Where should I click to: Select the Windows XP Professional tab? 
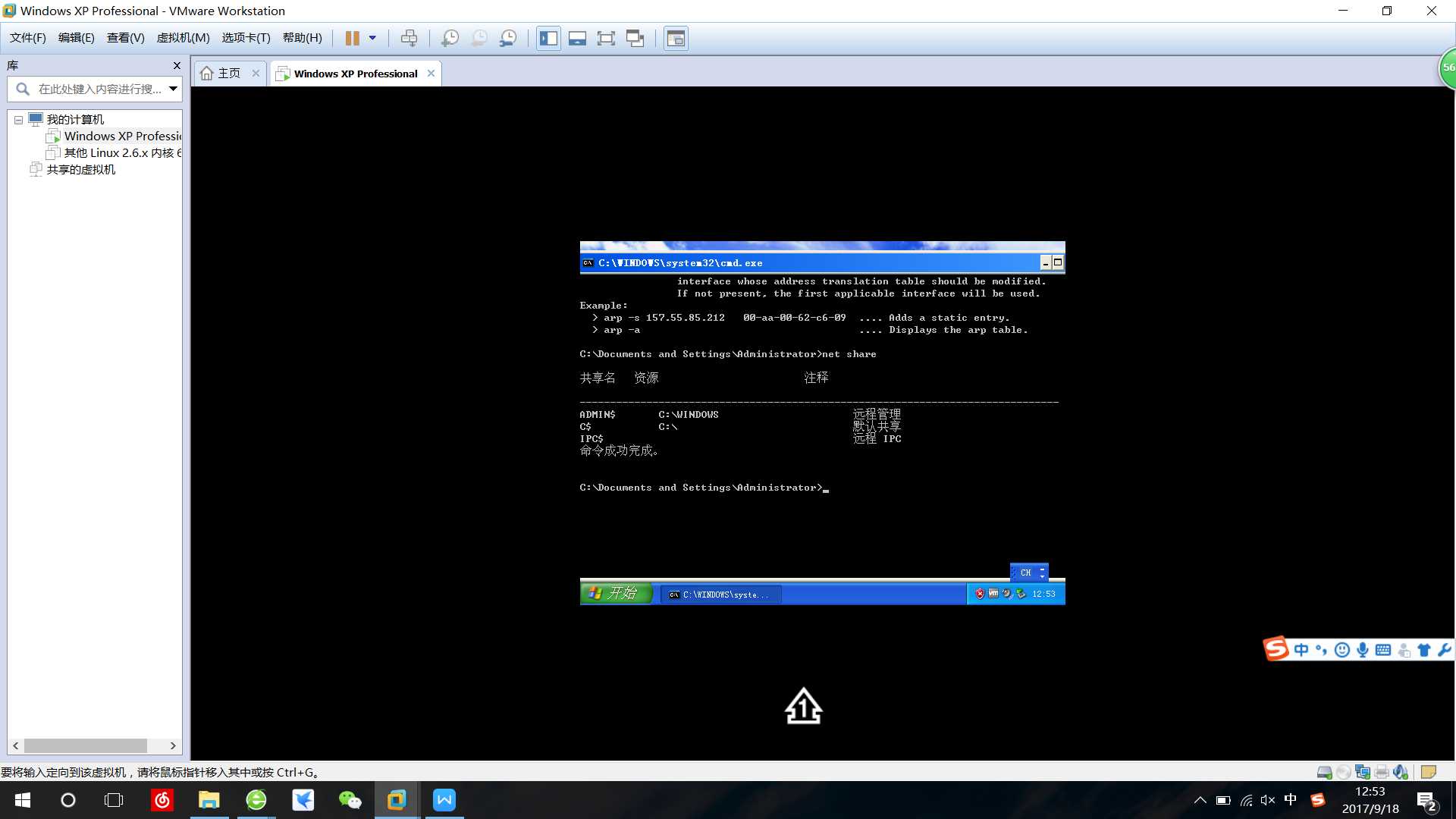[x=355, y=73]
